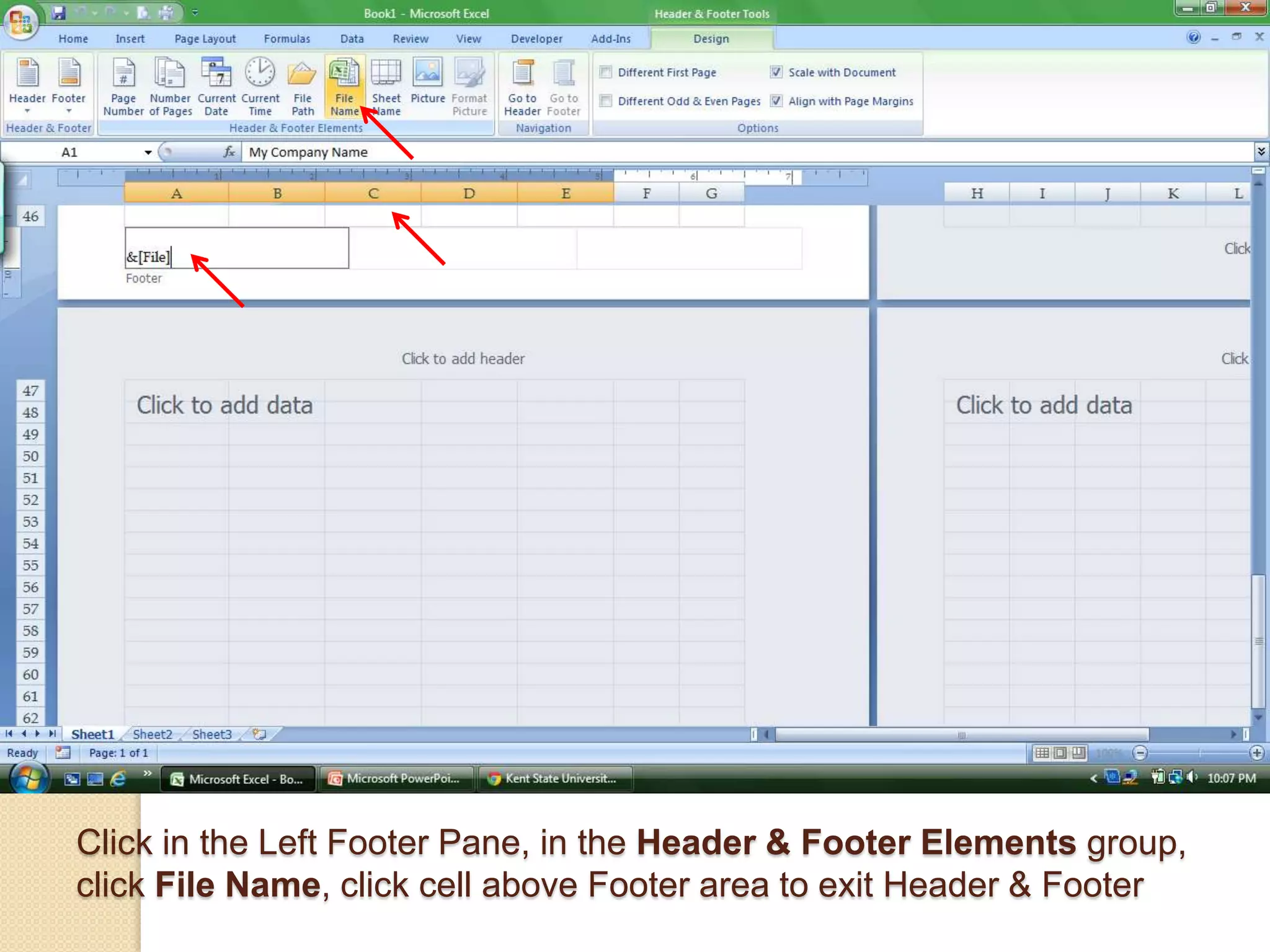Toggle Different First Page checkbox
1270x952 pixels.
(606, 73)
